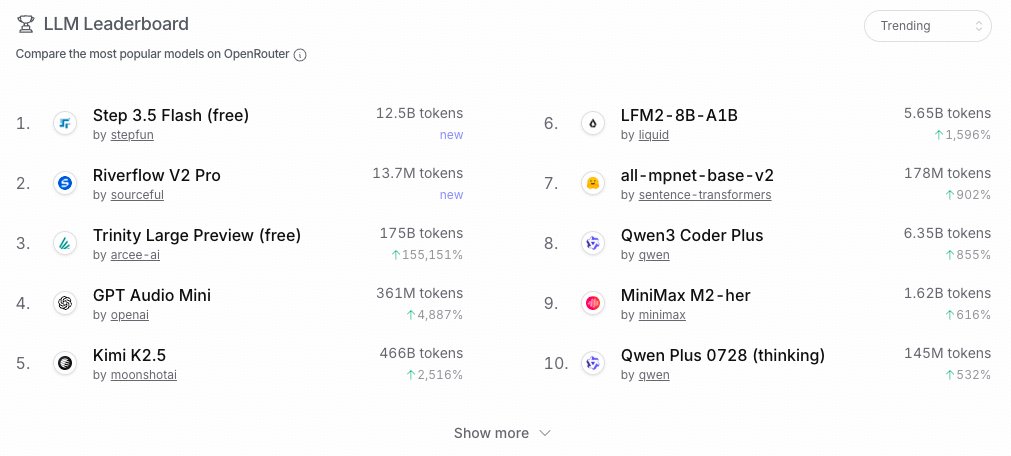The width and height of the screenshot is (1011, 456).
Task: Open GPT Audio Mini model page
Action: (x=152, y=295)
